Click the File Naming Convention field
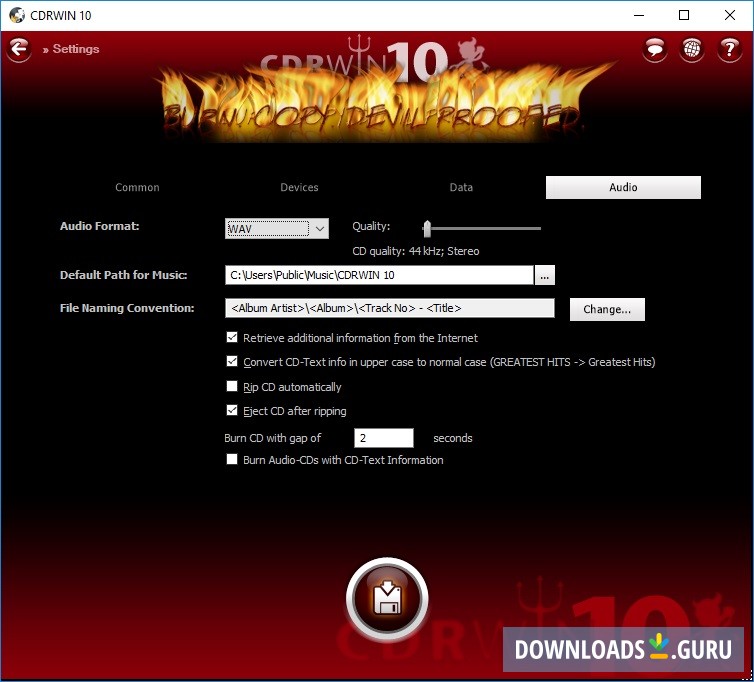The height and width of the screenshot is (682, 754). pyautogui.click(x=390, y=308)
